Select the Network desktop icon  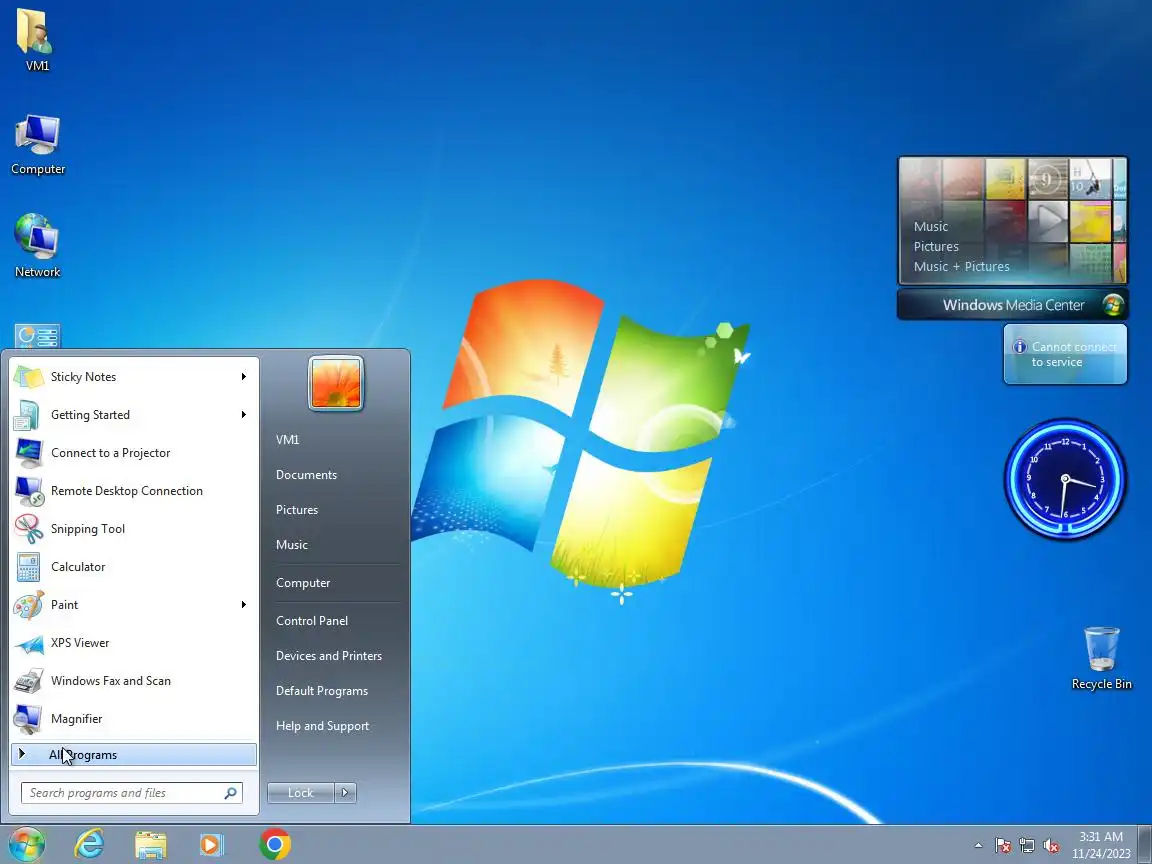coord(37,245)
